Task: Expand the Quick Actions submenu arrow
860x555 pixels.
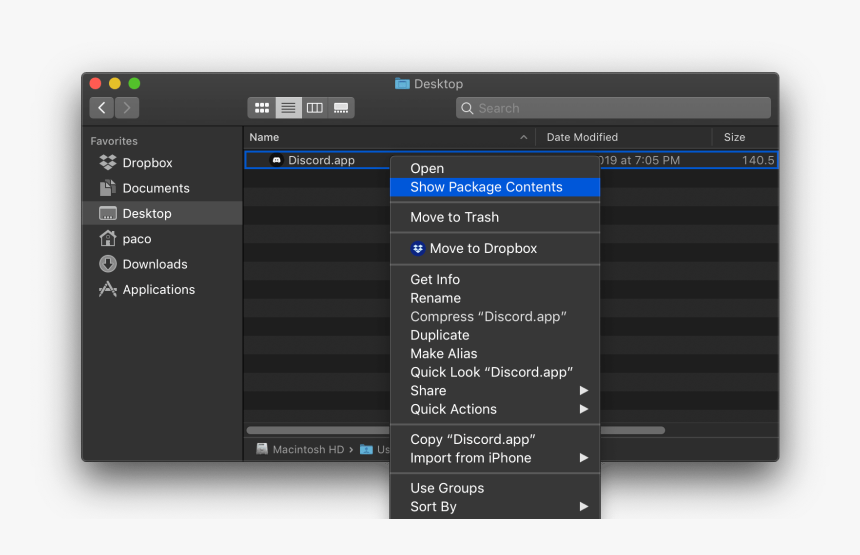Action: coord(584,409)
